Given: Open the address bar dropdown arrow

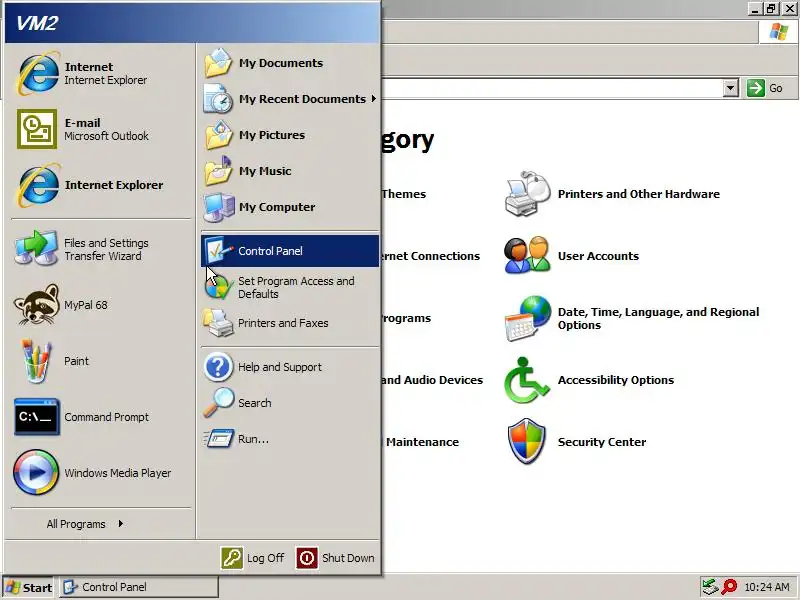Looking at the screenshot, I should click(731, 88).
